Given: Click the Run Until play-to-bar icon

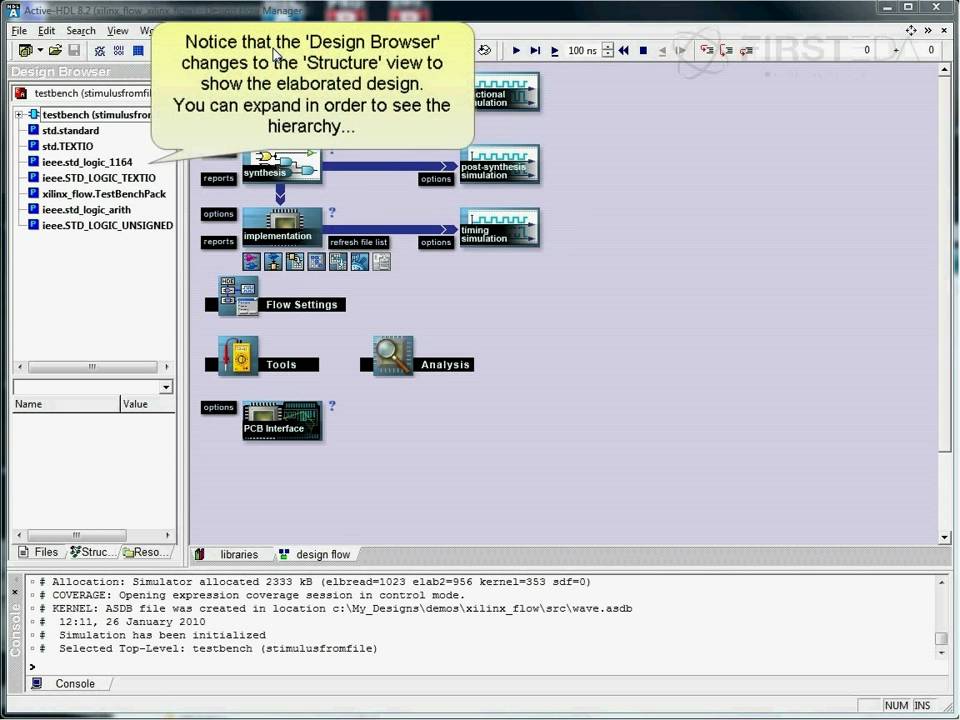Looking at the screenshot, I should point(535,50).
